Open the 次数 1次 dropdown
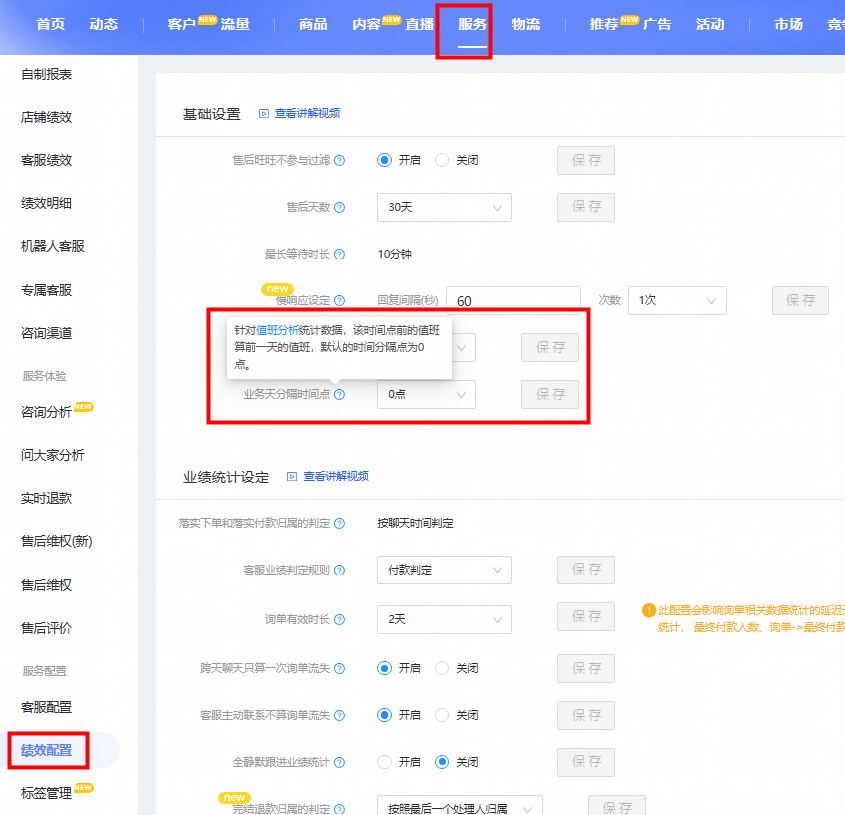 tap(677, 301)
